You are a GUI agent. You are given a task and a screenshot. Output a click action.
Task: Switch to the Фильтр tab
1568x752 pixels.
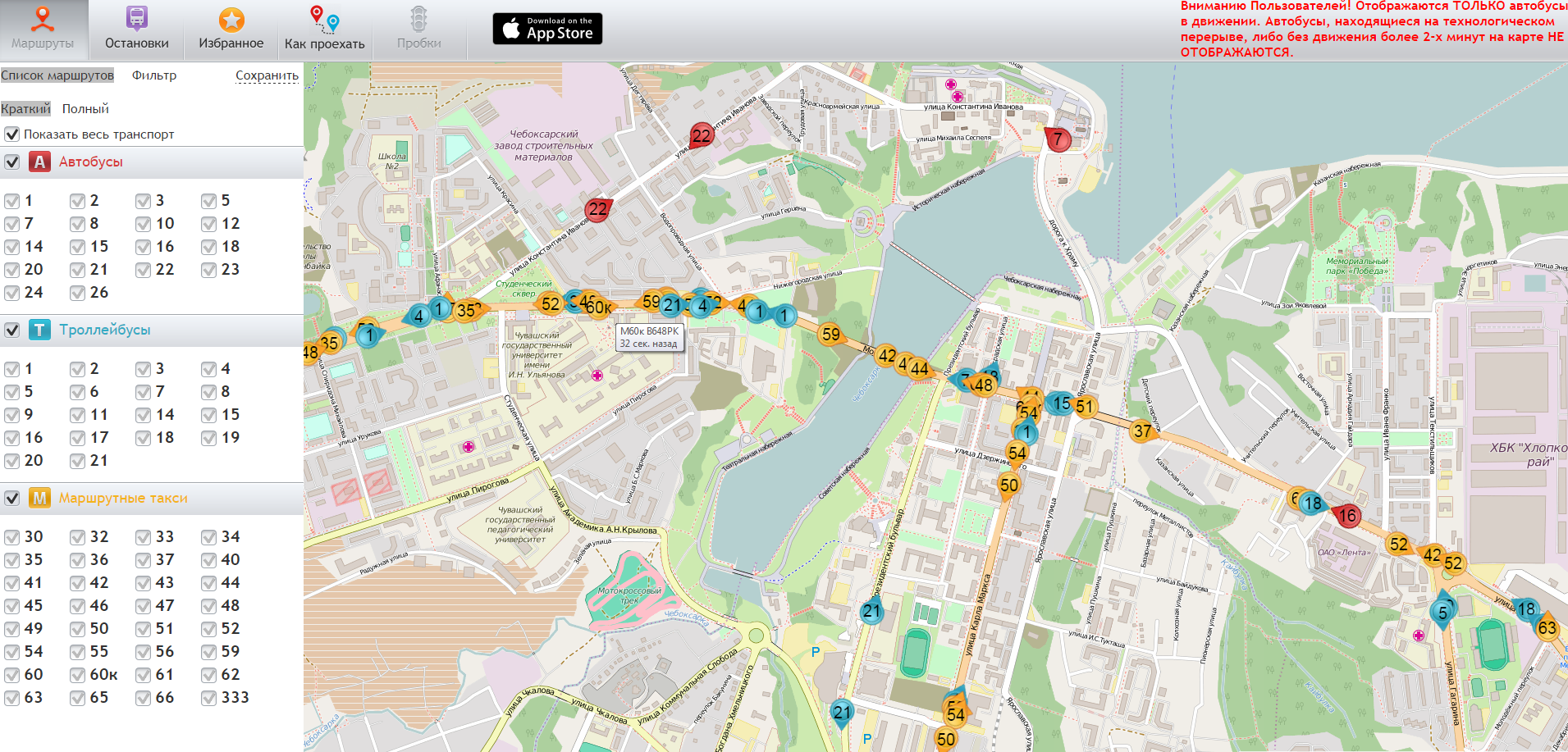click(154, 75)
